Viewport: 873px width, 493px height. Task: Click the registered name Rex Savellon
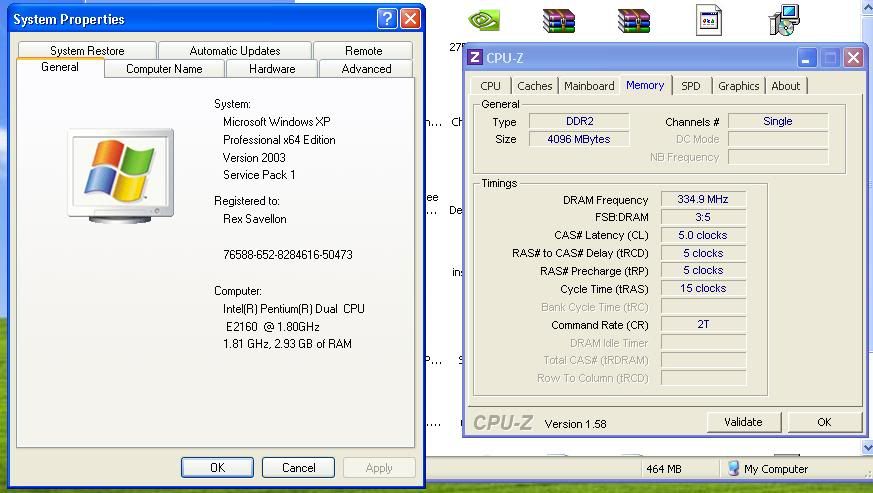click(254, 219)
